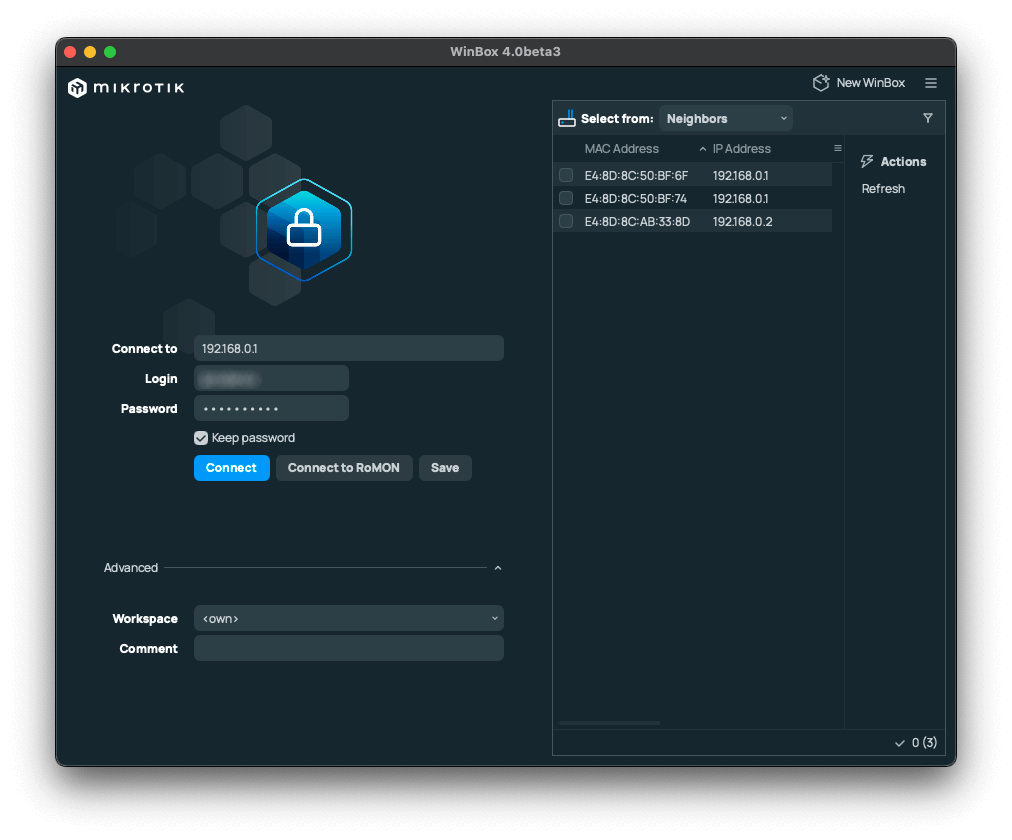Check the box for E4:8D:8C:50:BF:6F
1012x840 pixels.
(x=566, y=175)
